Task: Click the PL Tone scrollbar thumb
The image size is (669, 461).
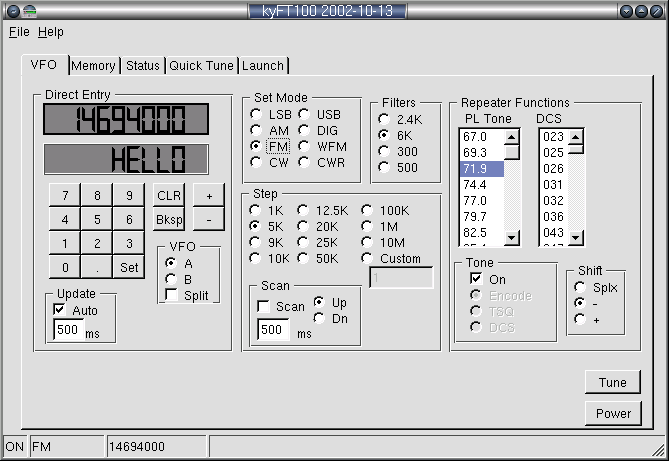Action: click(512, 152)
